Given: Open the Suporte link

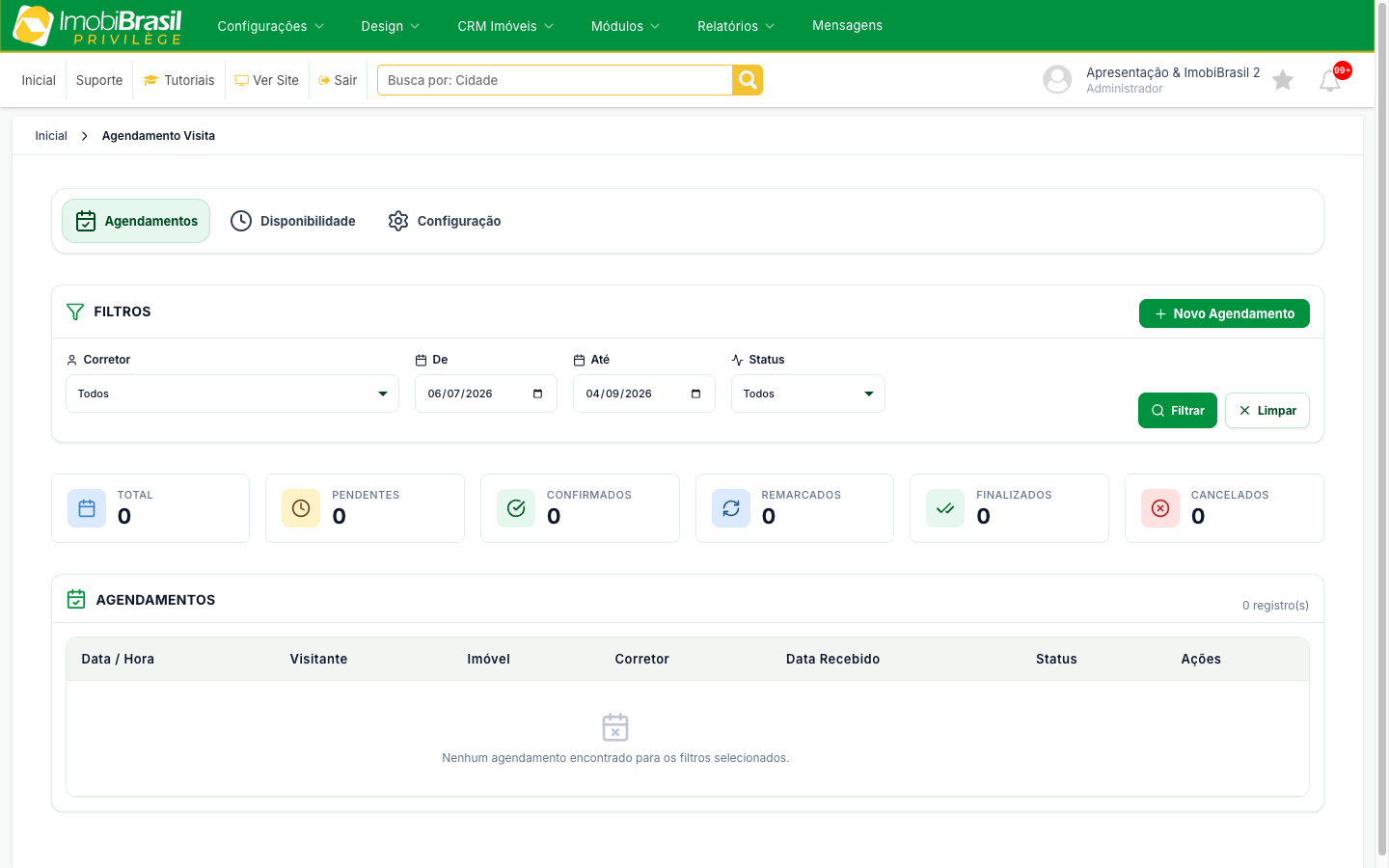Looking at the screenshot, I should (99, 81).
